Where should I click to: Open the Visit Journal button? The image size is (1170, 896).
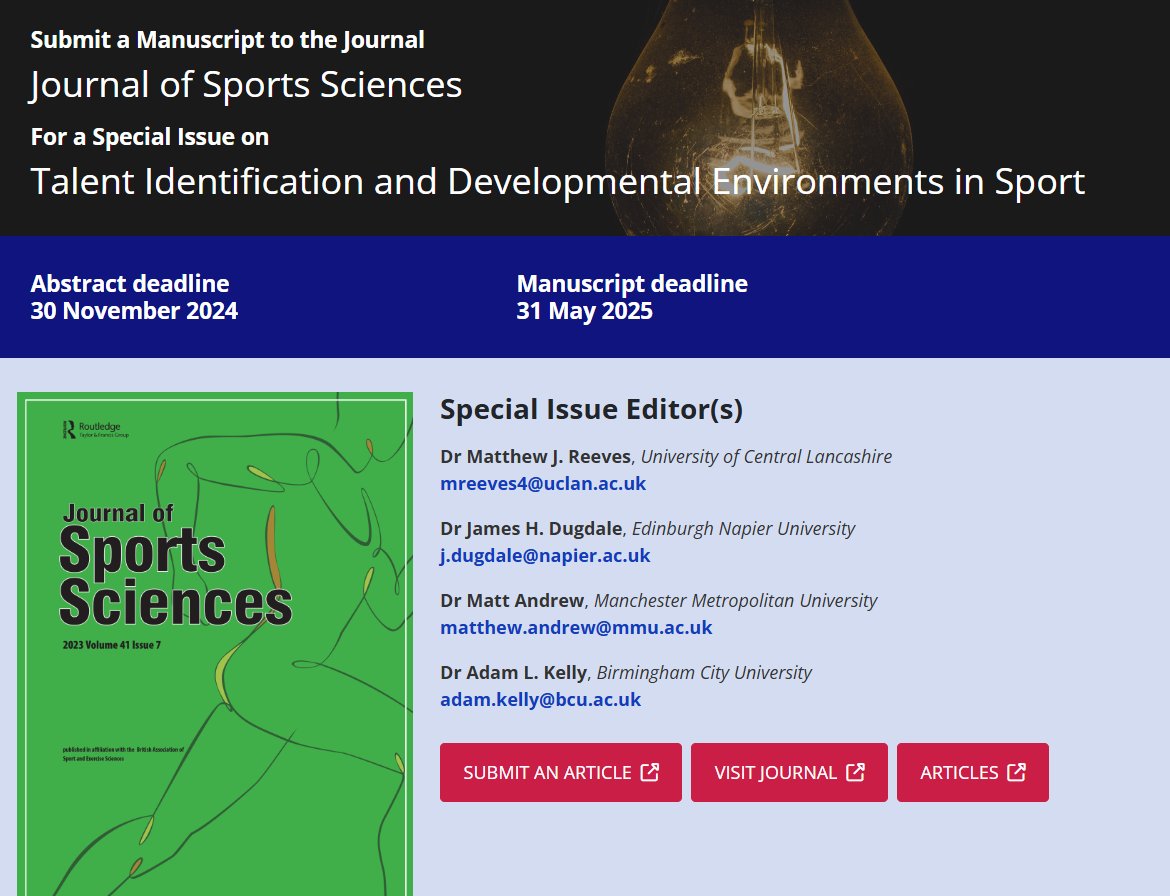(x=789, y=772)
